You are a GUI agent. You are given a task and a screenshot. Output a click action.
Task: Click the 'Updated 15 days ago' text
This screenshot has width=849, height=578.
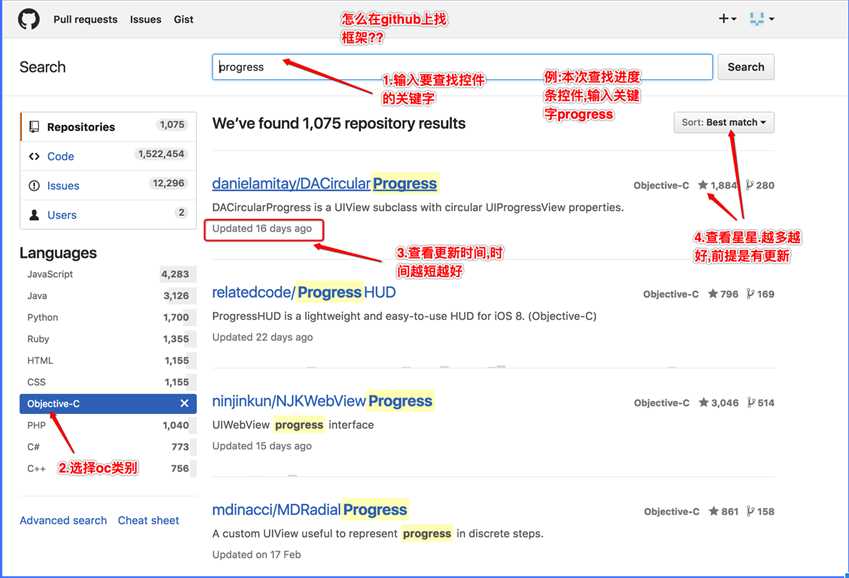[262, 446]
